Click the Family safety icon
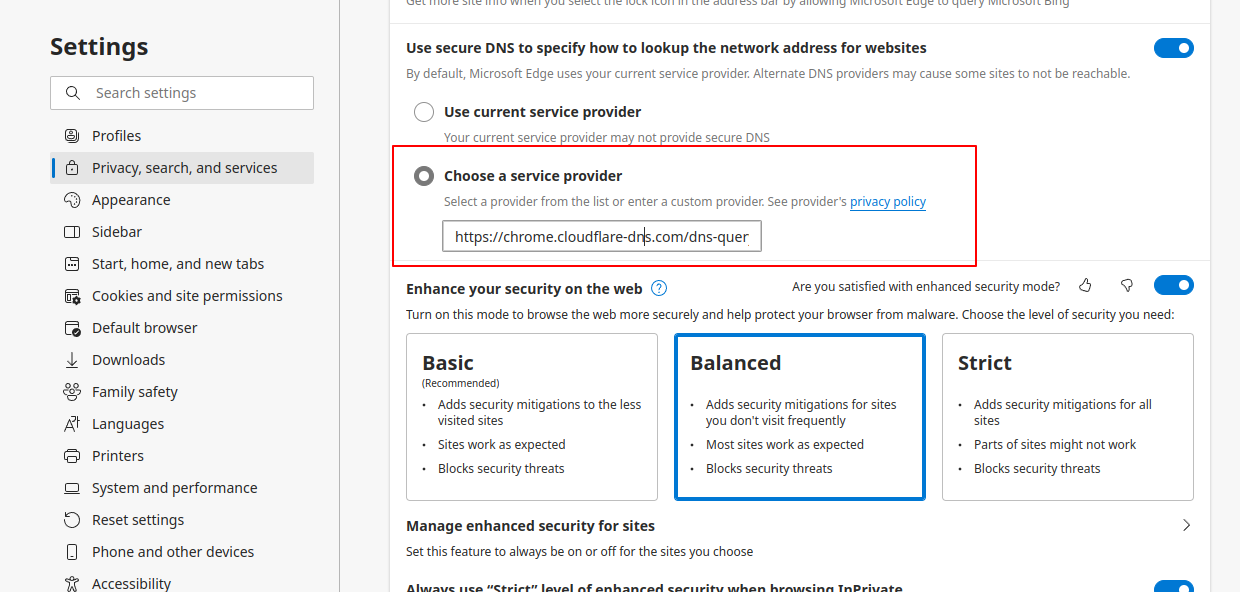This screenshot has width=1240, height=592. (71, 391)
